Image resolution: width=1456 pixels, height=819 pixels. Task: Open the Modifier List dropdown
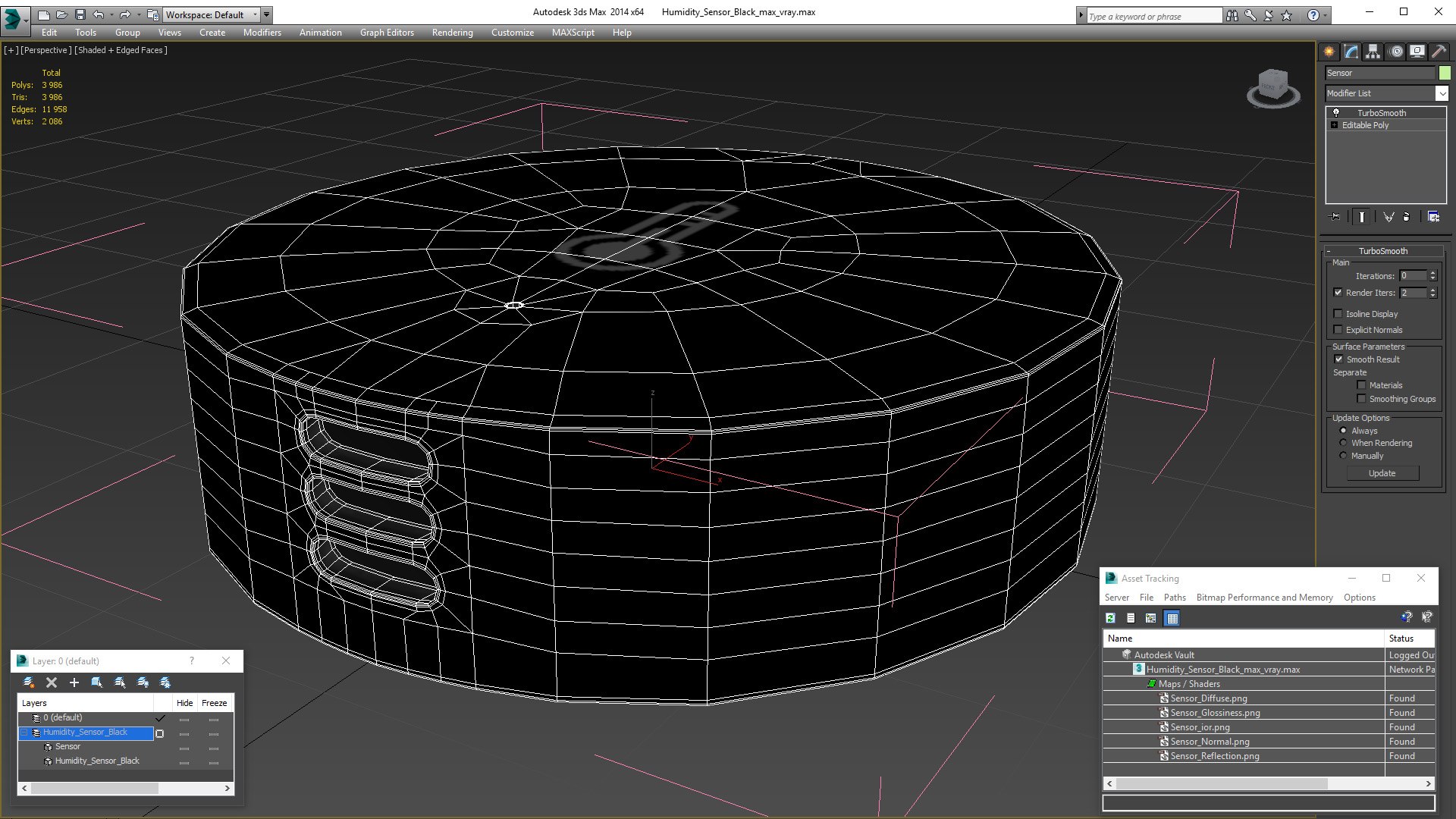pyautogui.click(x=1441, y=93)
